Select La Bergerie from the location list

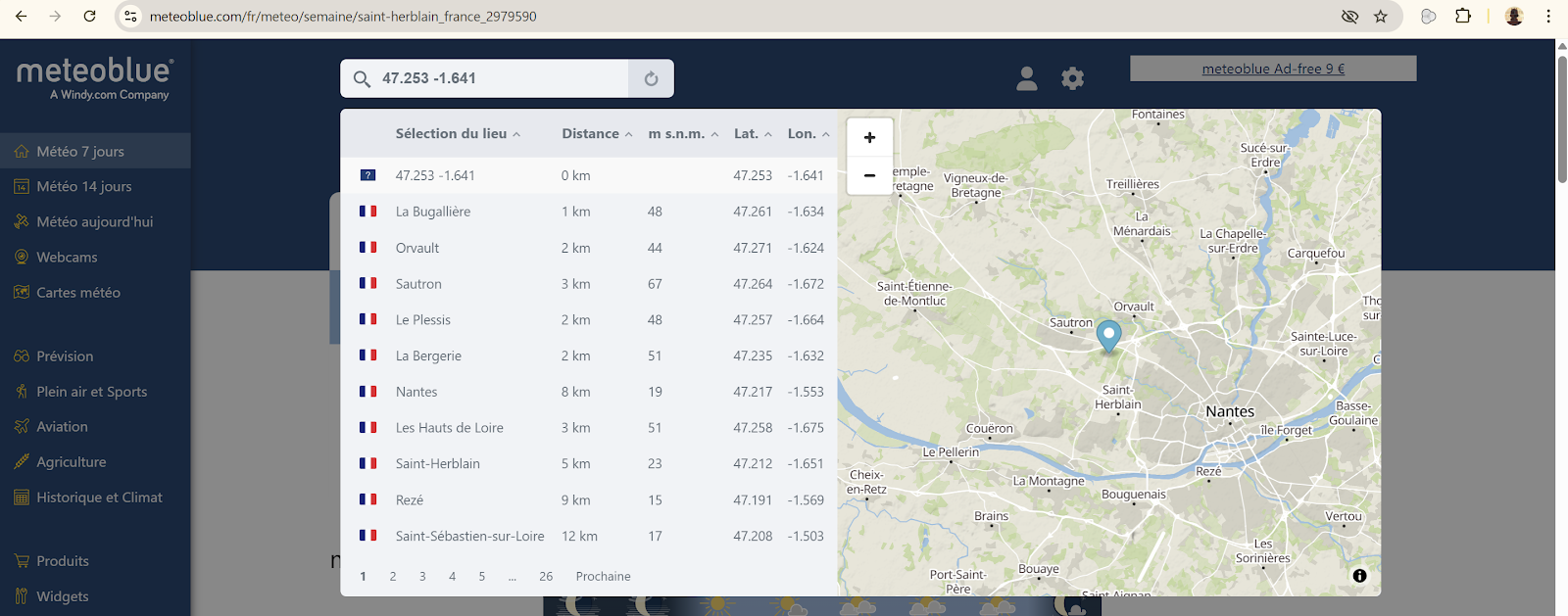[589, 355]
